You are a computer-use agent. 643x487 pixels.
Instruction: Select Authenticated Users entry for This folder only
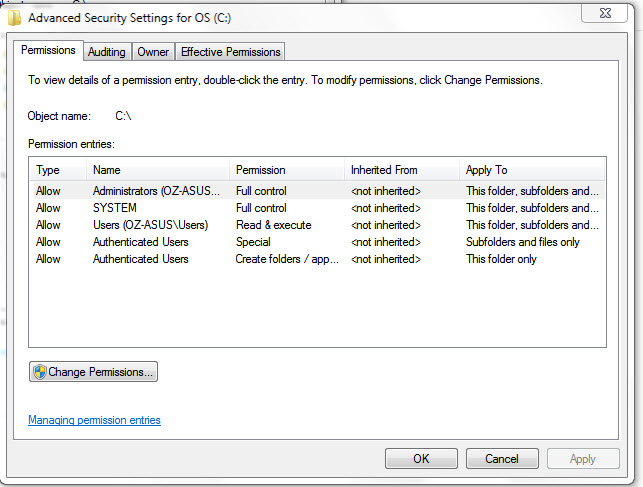(317, 259)
